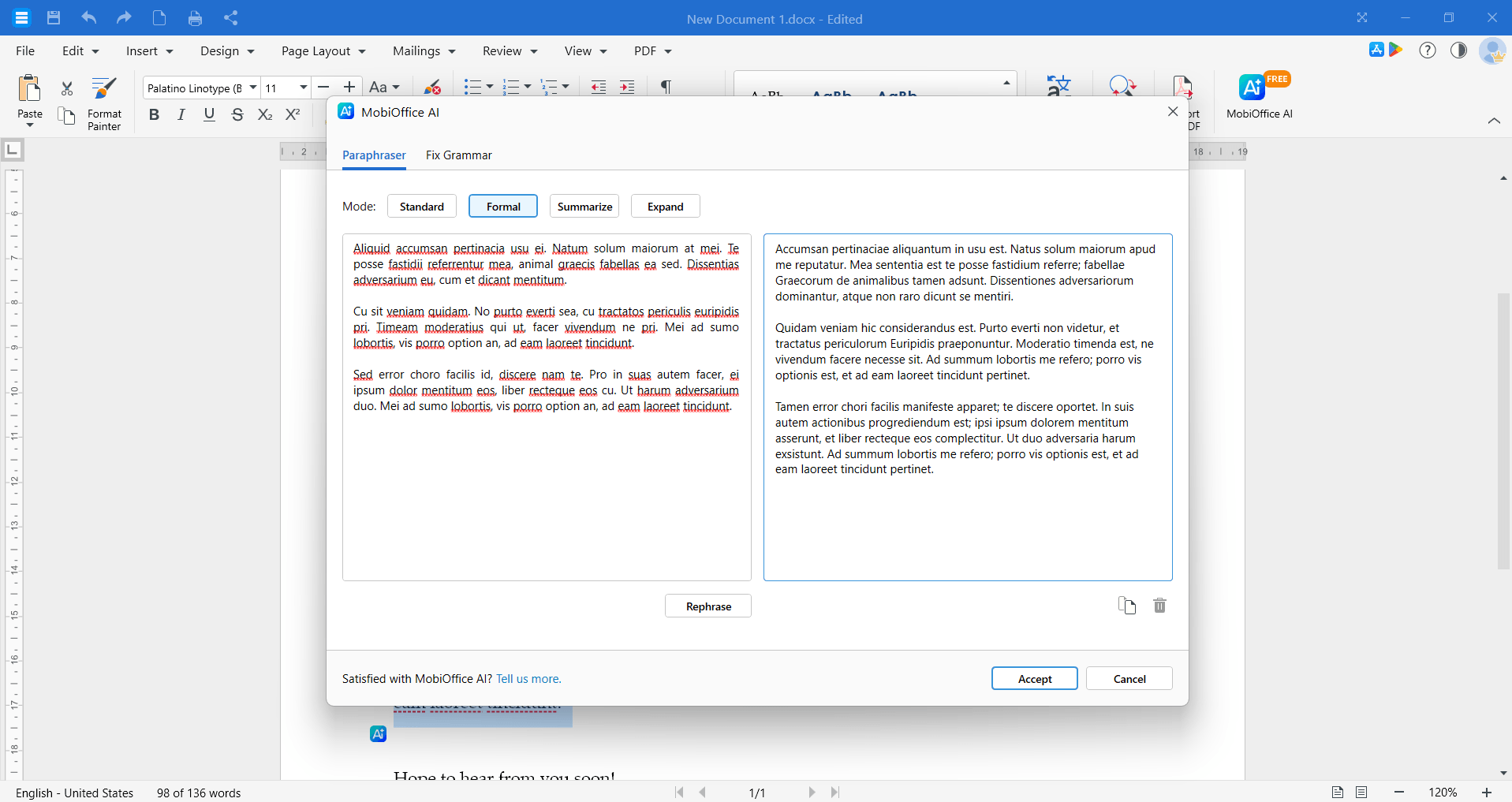This screenshot has height=802, width=1512.
Task: Open MobiOffice AI from ribbon
Action: click(x=1259, y=96)
